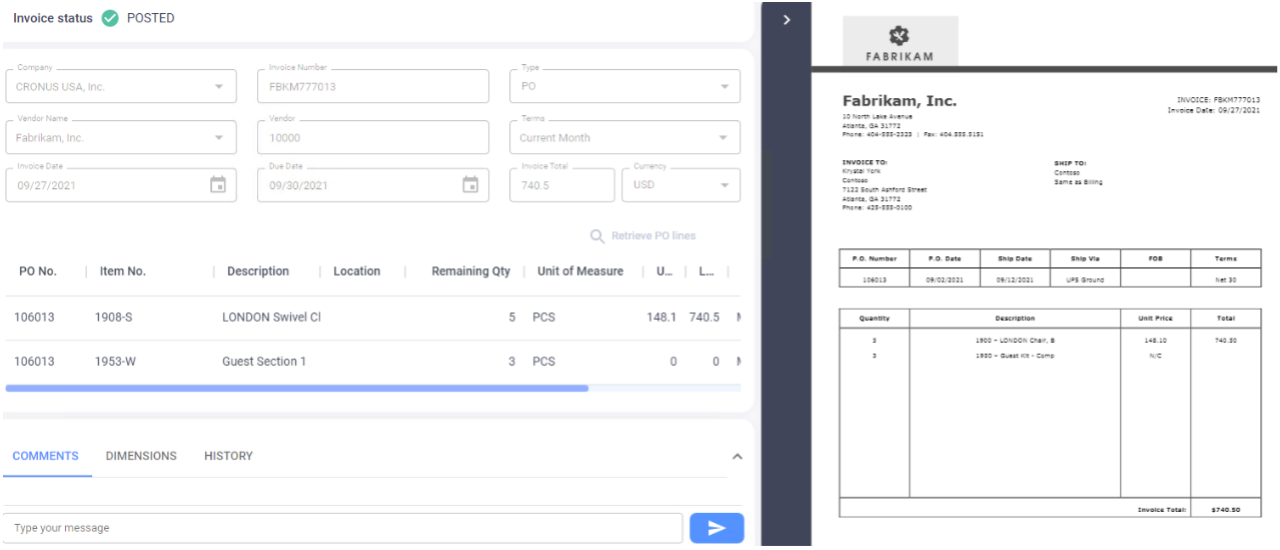The image size is (1280, 550).
Task: Open the Type dropdown showing PO
Action: (625, 86)
